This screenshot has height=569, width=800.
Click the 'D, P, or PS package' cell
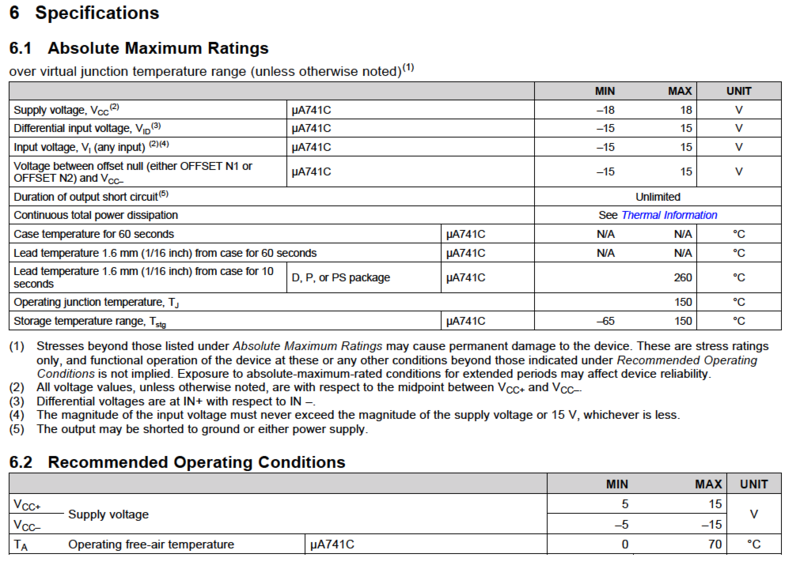coord(341,277)
